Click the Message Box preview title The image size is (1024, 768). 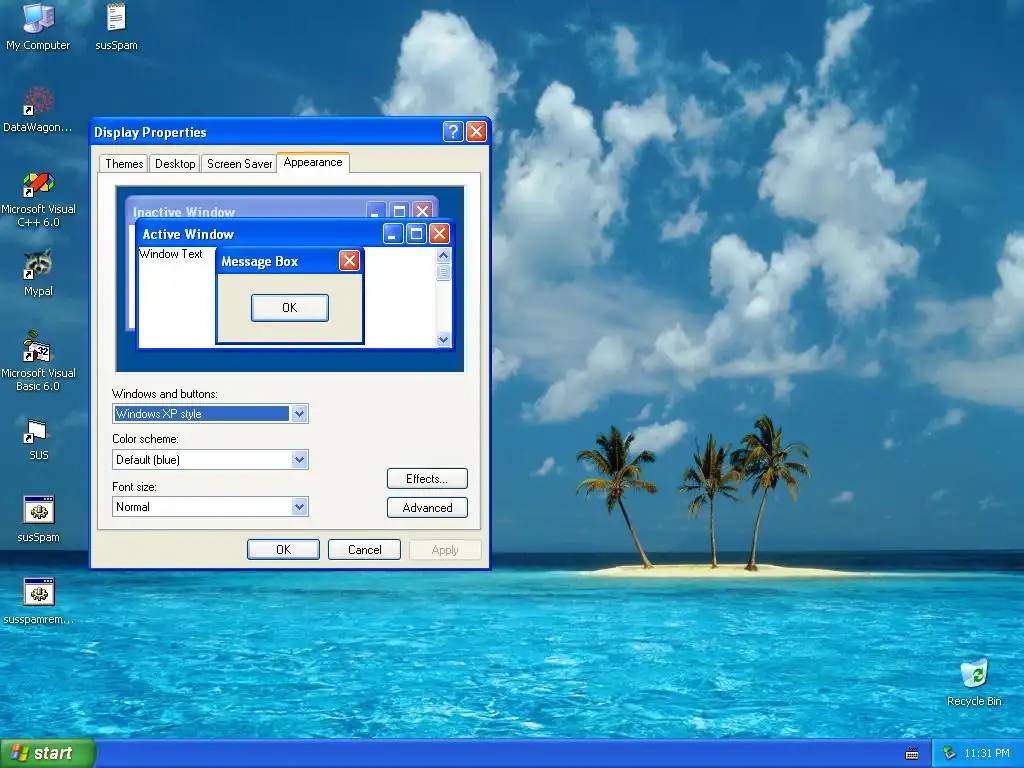click(x=259, y=262)
